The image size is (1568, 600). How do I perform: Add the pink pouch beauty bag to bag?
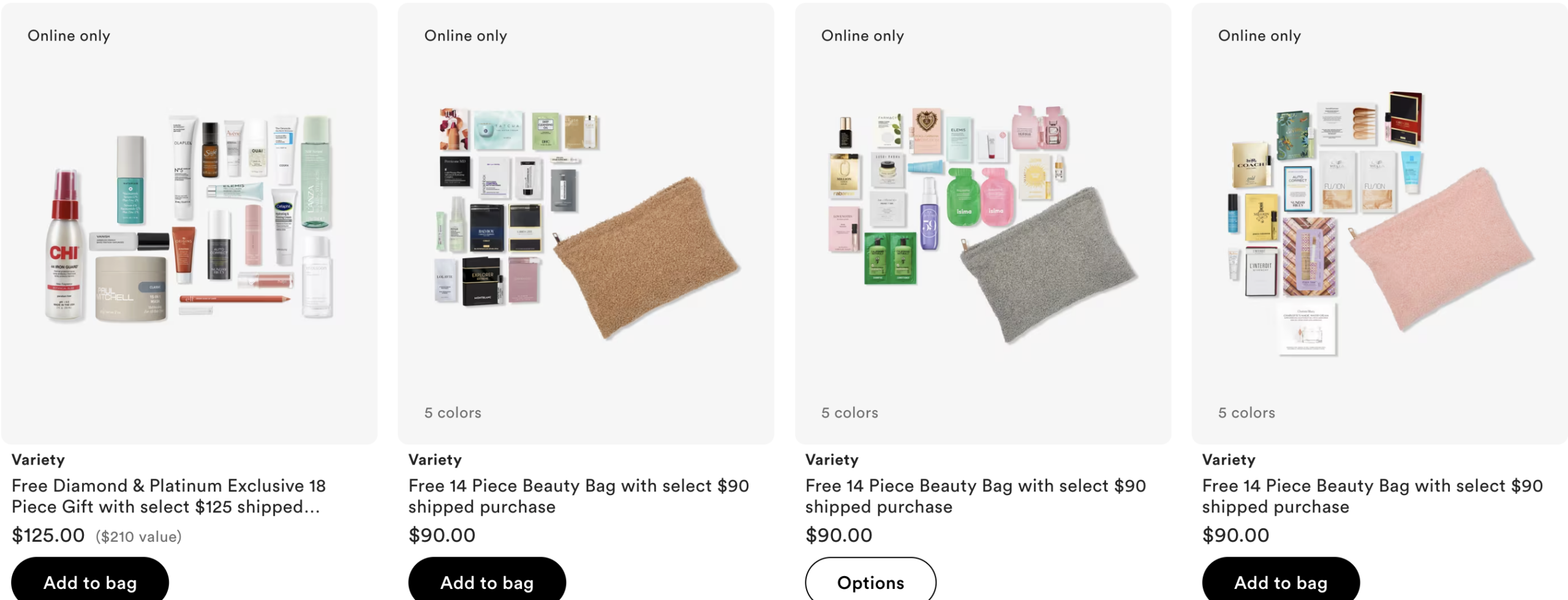(1281, 582)
